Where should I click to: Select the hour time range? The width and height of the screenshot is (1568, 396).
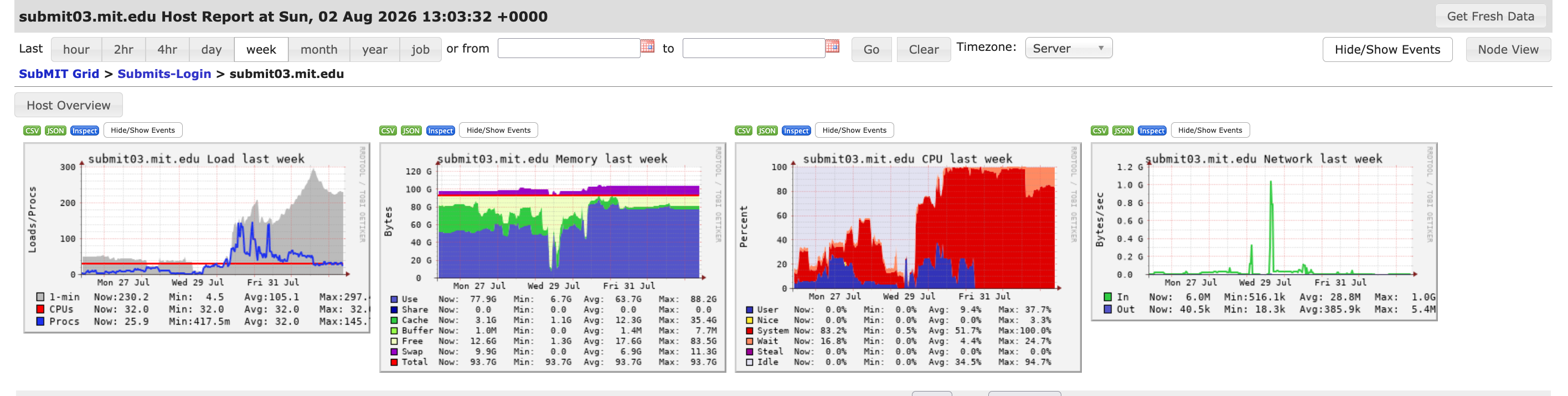(76, 49)
